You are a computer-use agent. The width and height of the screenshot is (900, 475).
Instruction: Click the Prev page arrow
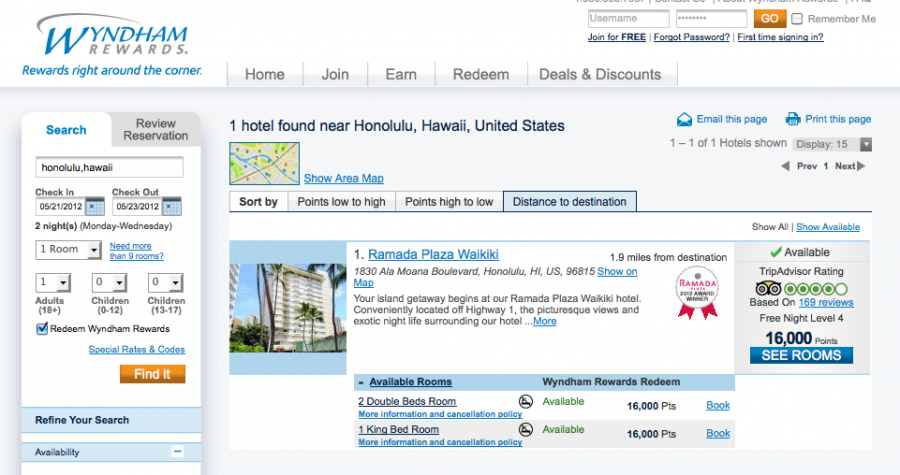tap(785, 166)
